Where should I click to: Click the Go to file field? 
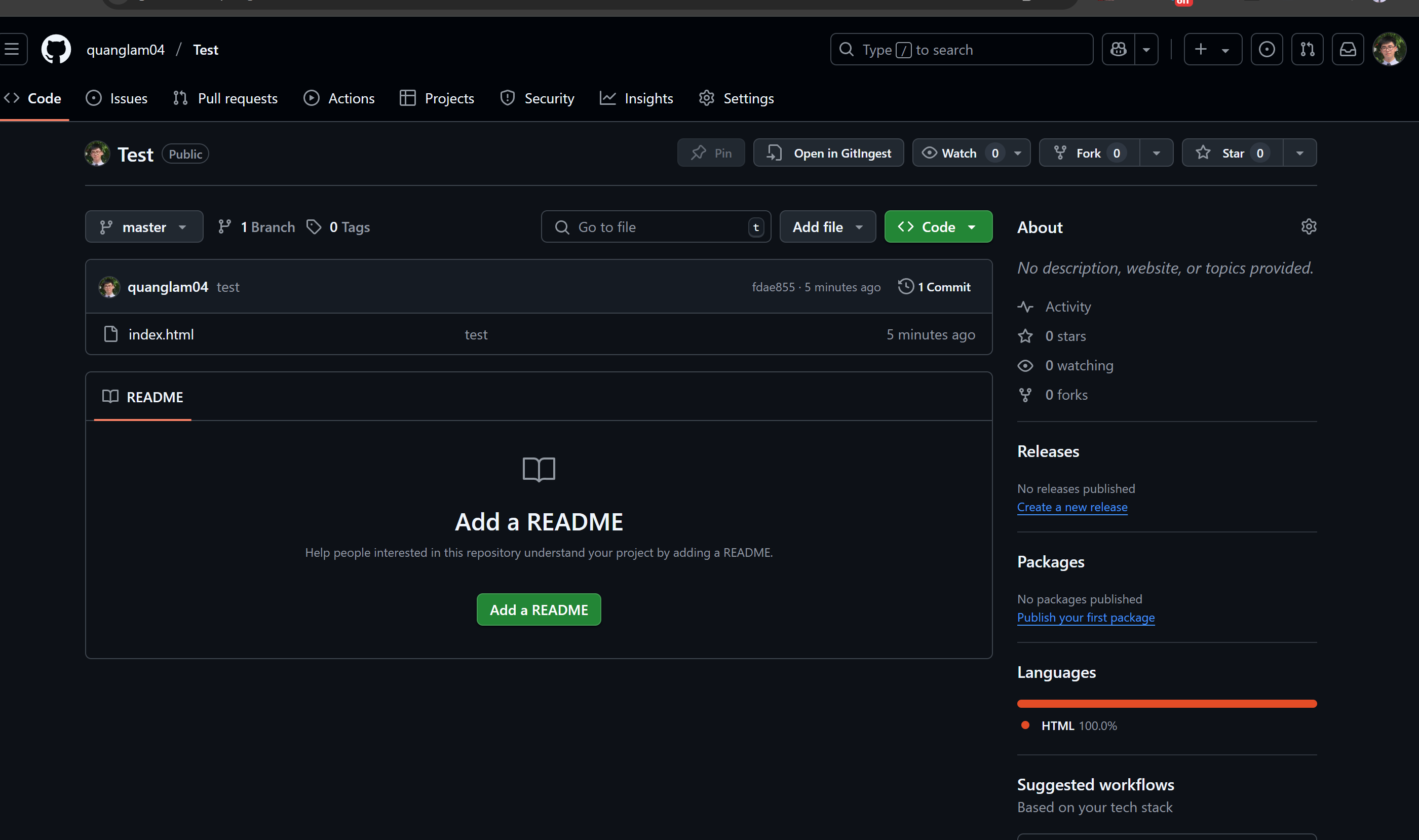click(x=656, y=227)
